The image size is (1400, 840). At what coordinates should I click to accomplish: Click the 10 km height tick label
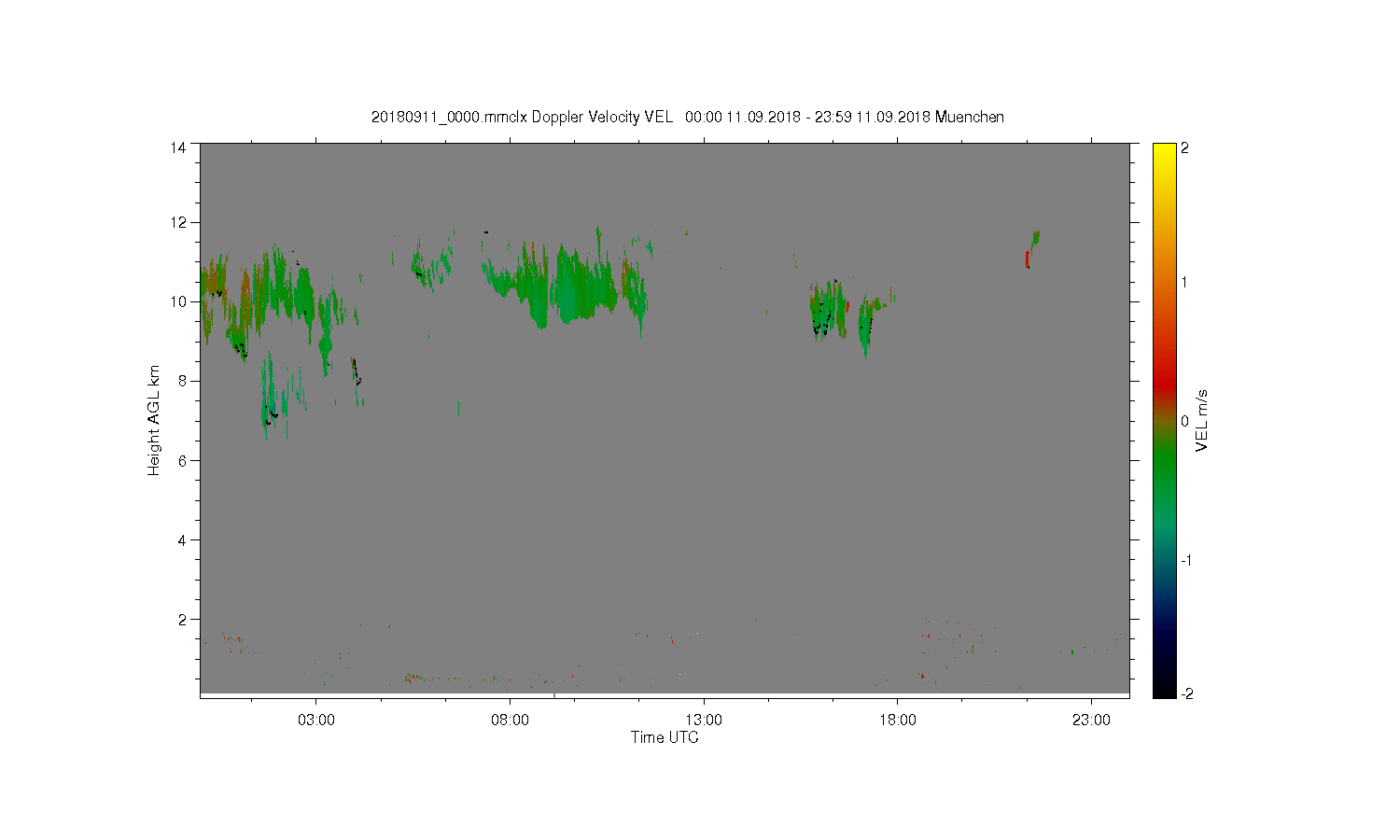tap(178, 301)
